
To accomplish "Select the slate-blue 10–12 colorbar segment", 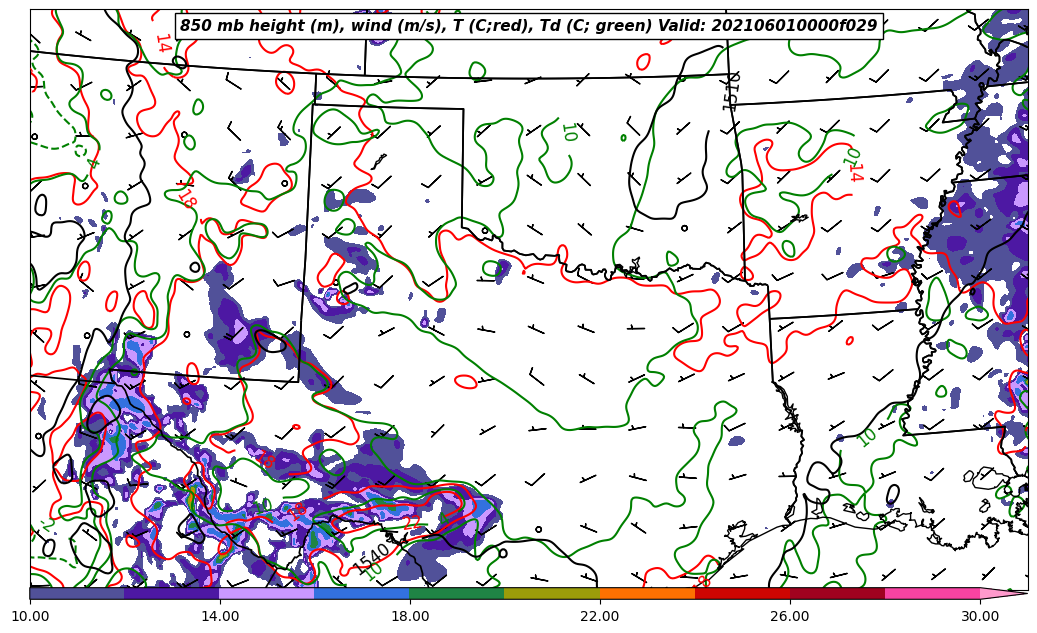I will pyautogui.click(x=77, y=593).
